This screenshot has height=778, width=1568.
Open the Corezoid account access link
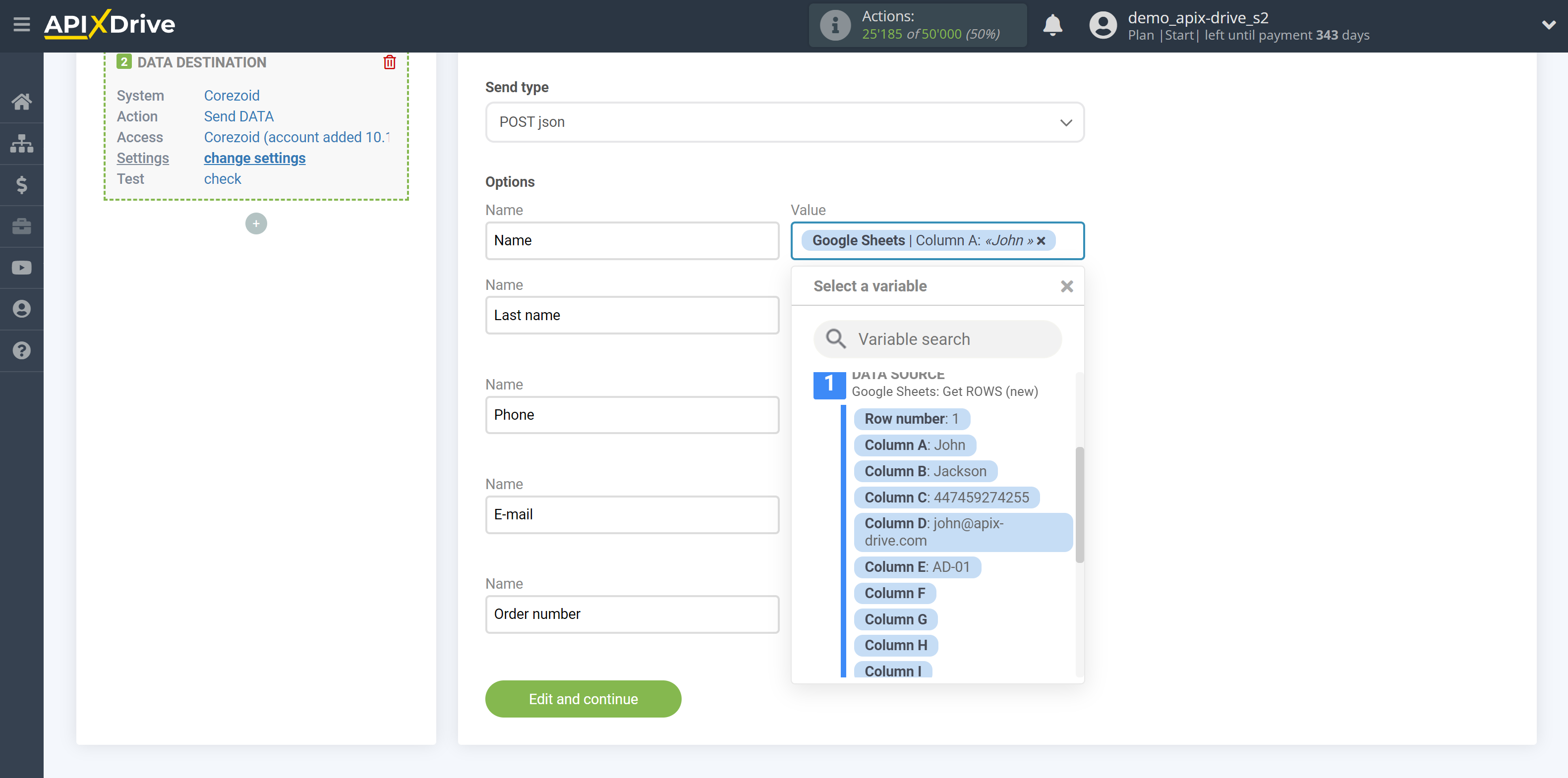pos(296,137)
